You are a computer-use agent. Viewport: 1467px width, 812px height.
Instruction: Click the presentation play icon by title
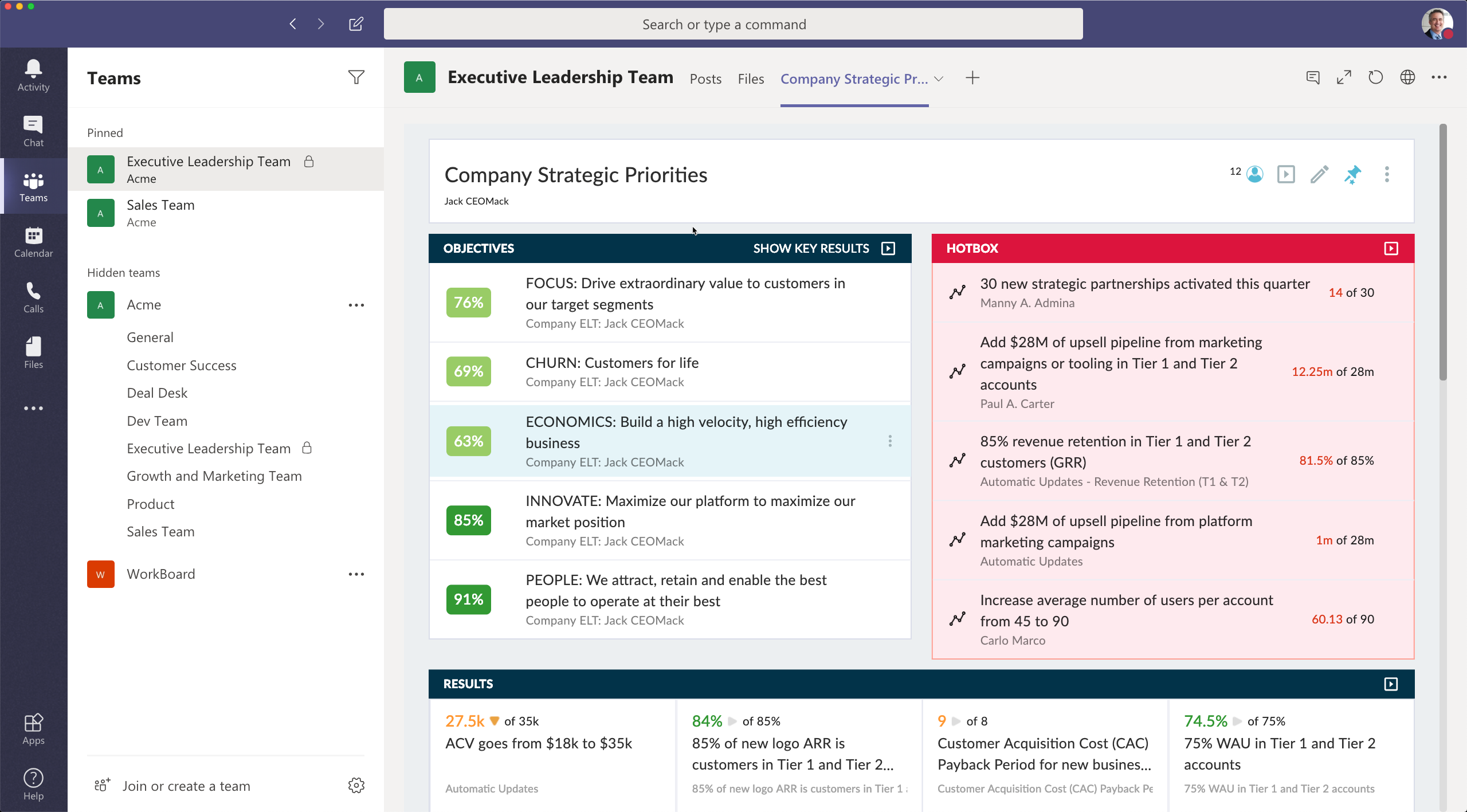click(x=1286, y=174)
